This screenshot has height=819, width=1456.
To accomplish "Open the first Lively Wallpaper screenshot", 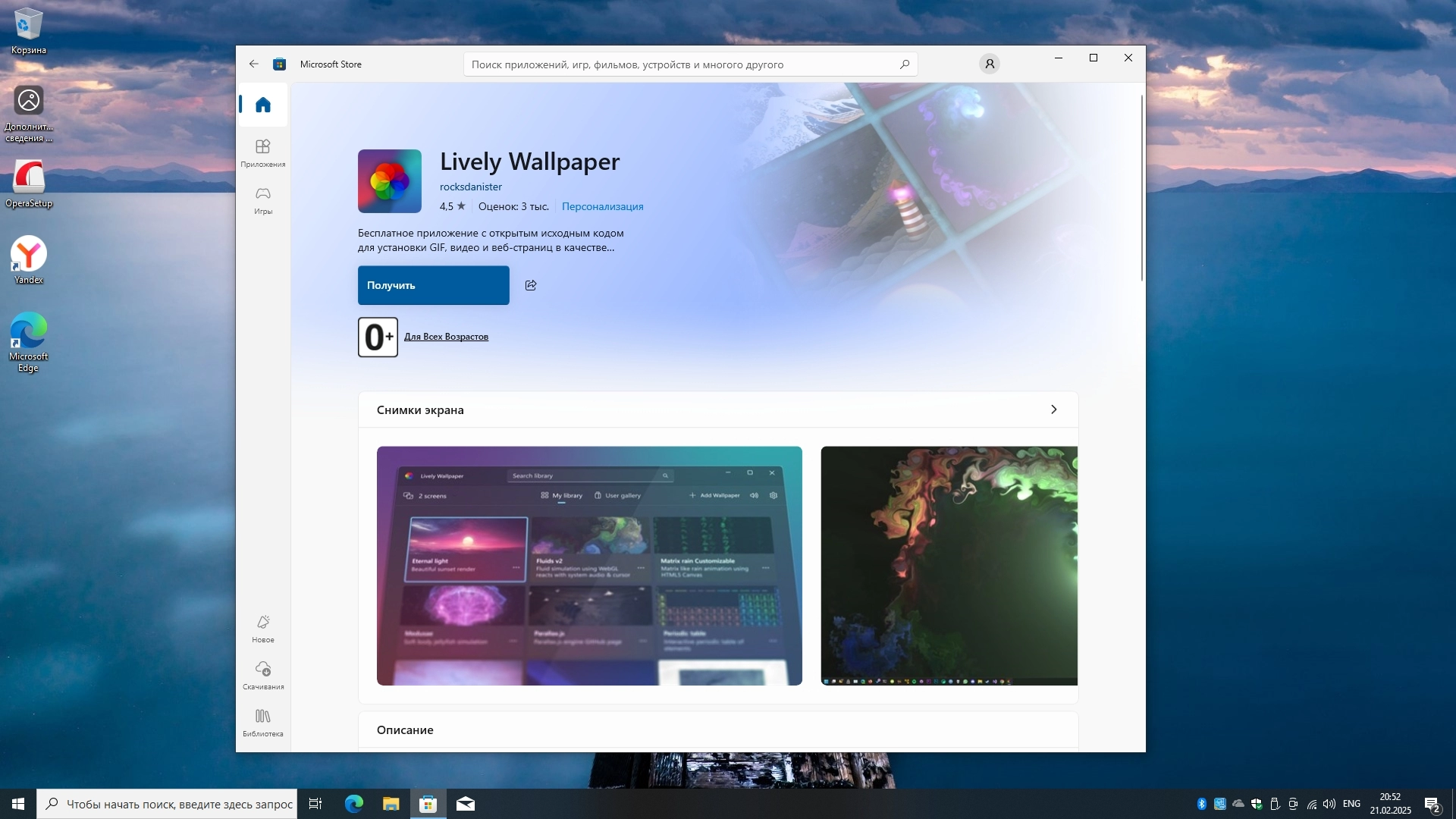I will (589, 566).
